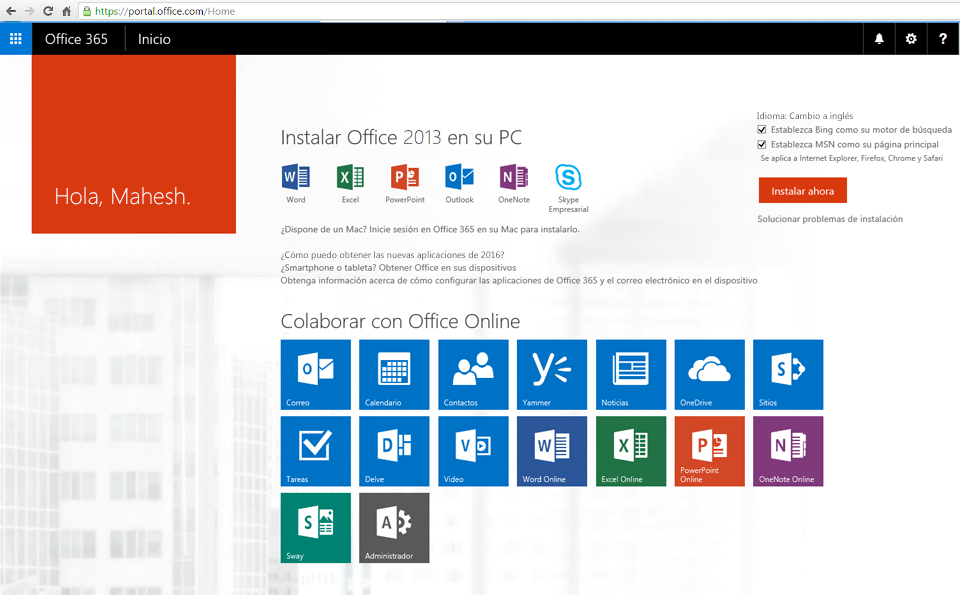Uncheck Establezca Bing como motor de búsqueda
The height and width of the screenshot is (595, 960).
762,130
